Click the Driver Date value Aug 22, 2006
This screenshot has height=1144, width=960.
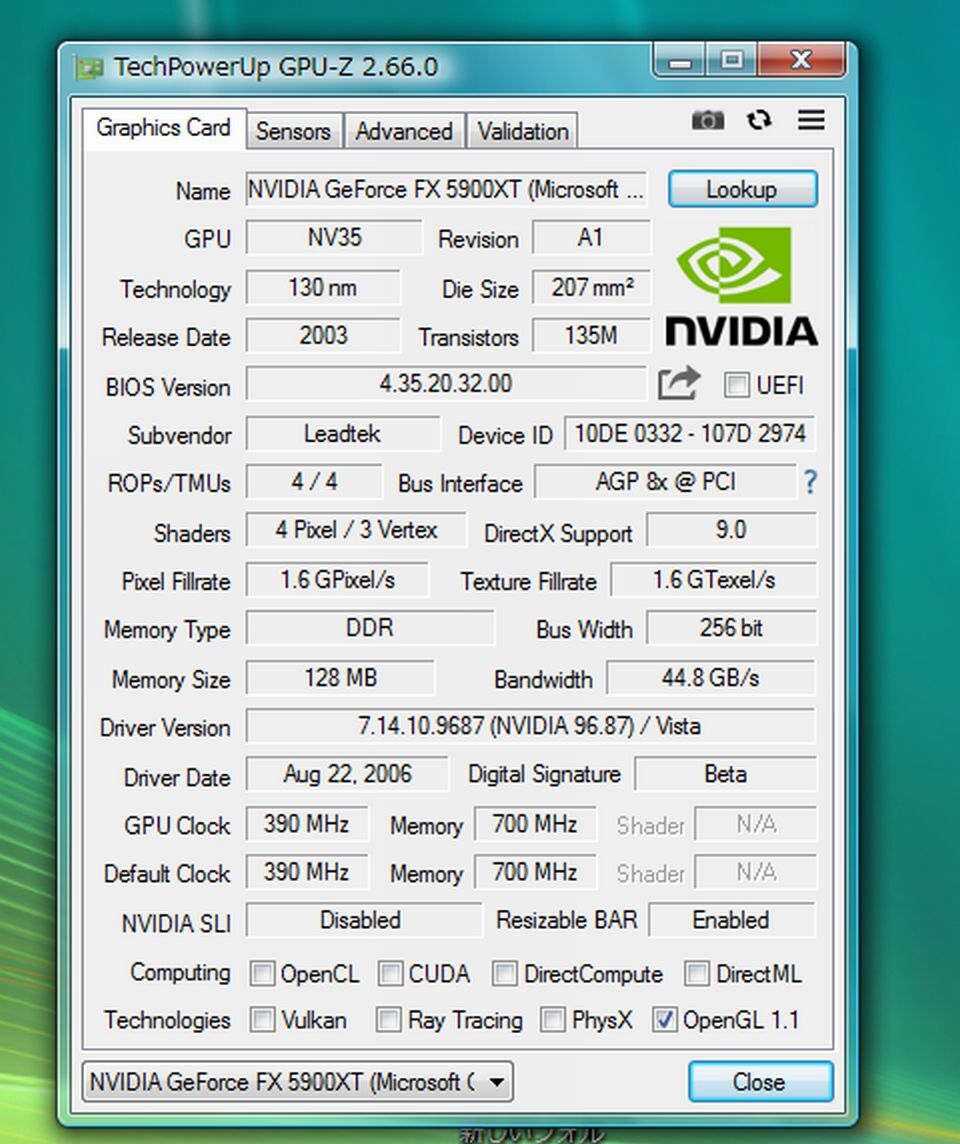click(347, 774)
